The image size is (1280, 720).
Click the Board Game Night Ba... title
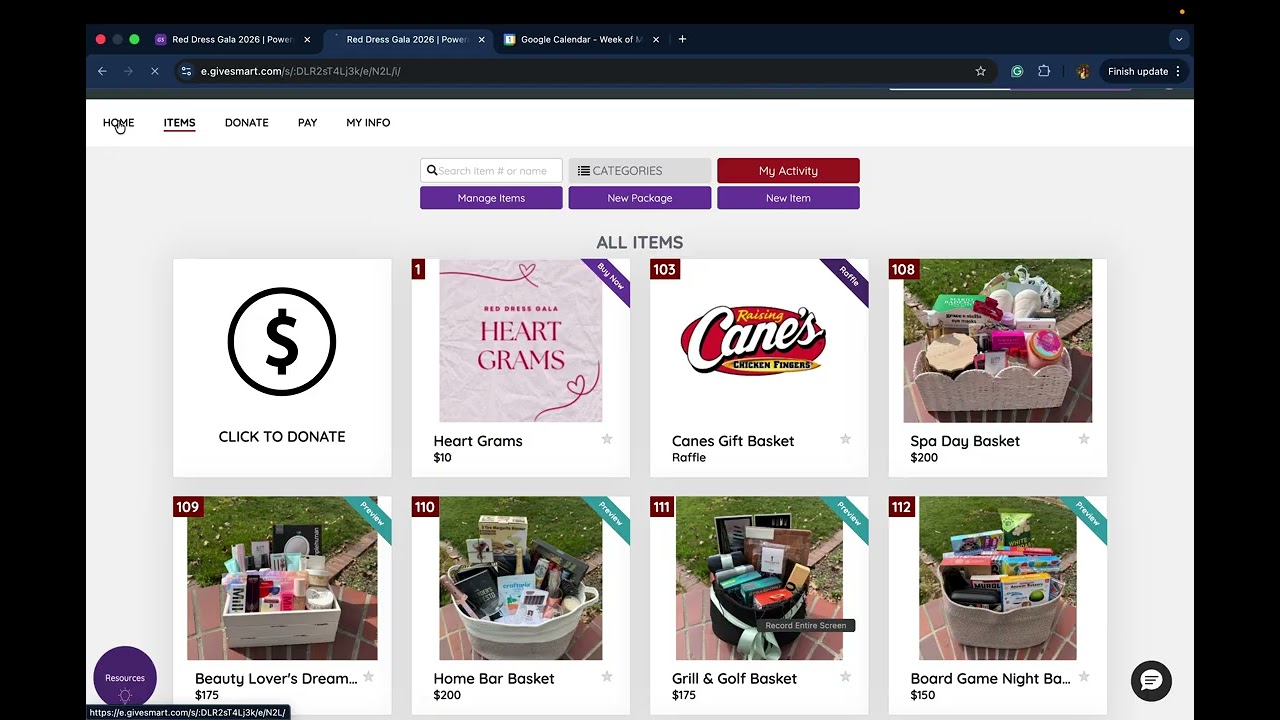[x=990, y=679]
